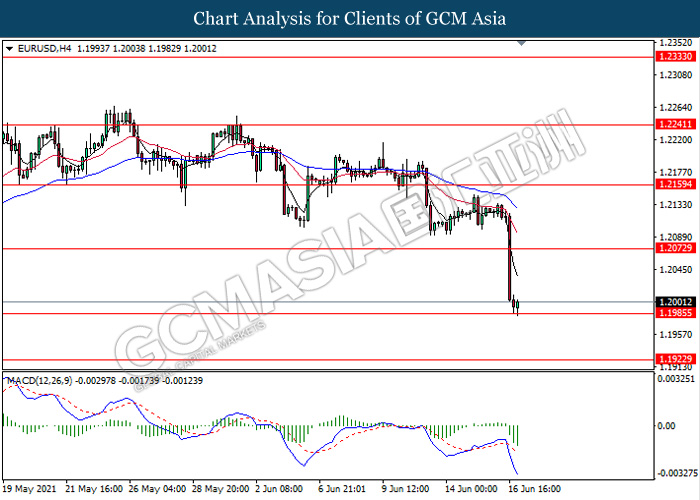Select the 1.23330 red price label
700x500 pixels.
coord(676,57)
